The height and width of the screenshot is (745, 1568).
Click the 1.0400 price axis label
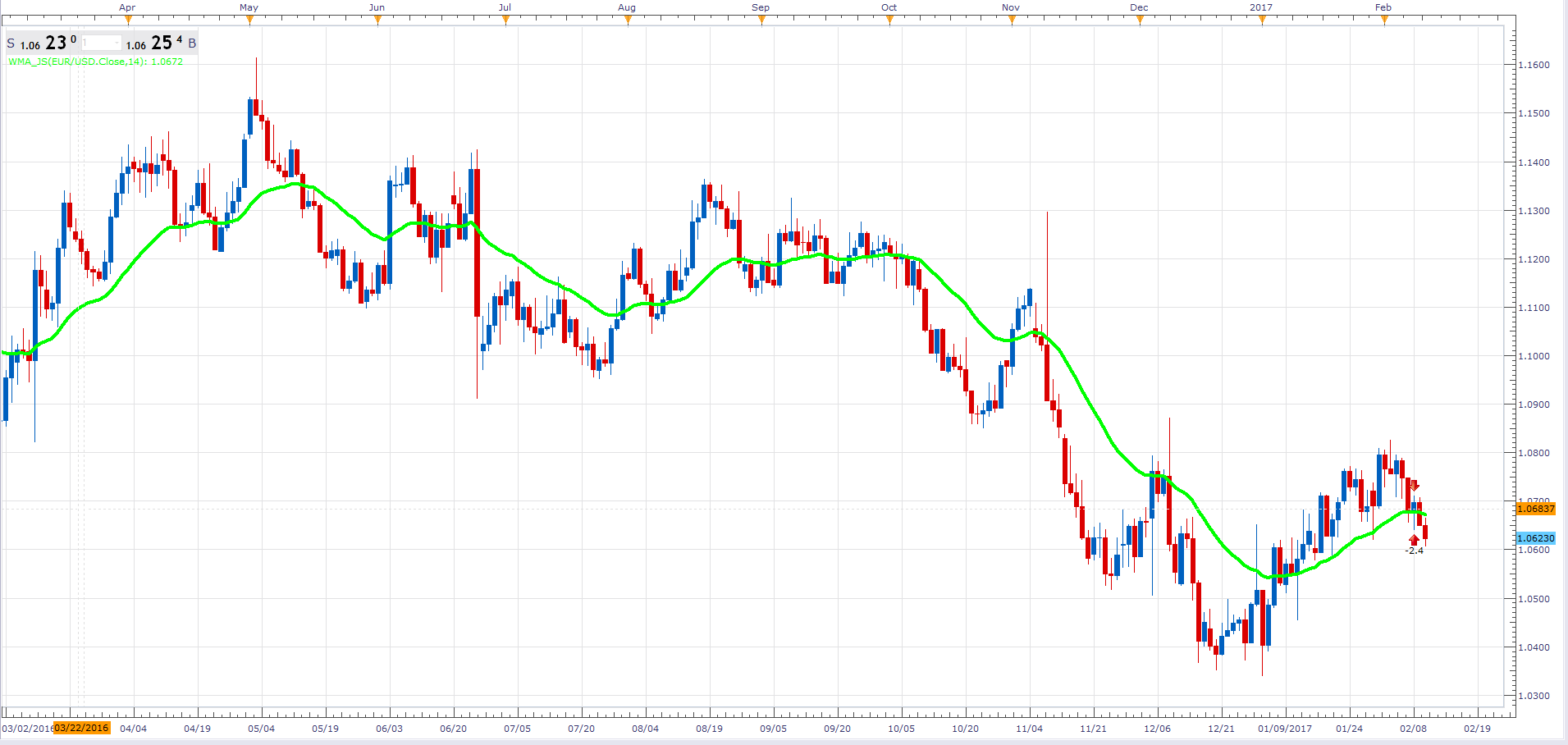(1534, 647)
